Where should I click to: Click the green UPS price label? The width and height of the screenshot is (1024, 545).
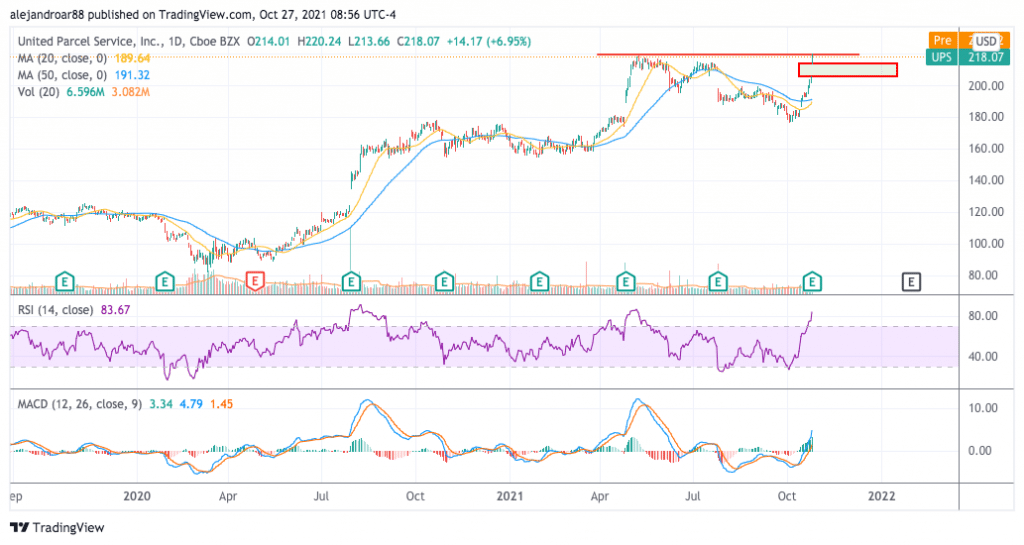(942, 57)
